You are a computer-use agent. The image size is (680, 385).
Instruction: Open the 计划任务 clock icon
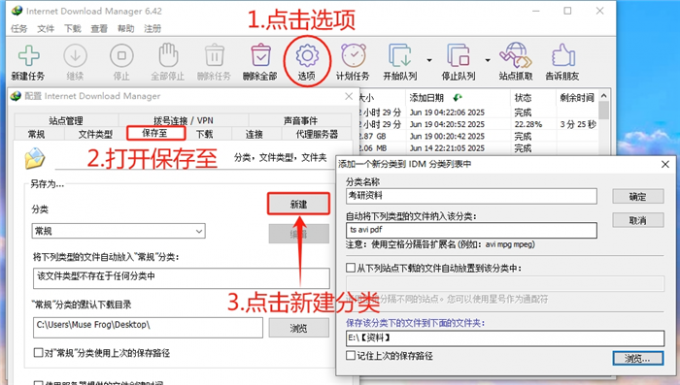[x=353, y=56]
